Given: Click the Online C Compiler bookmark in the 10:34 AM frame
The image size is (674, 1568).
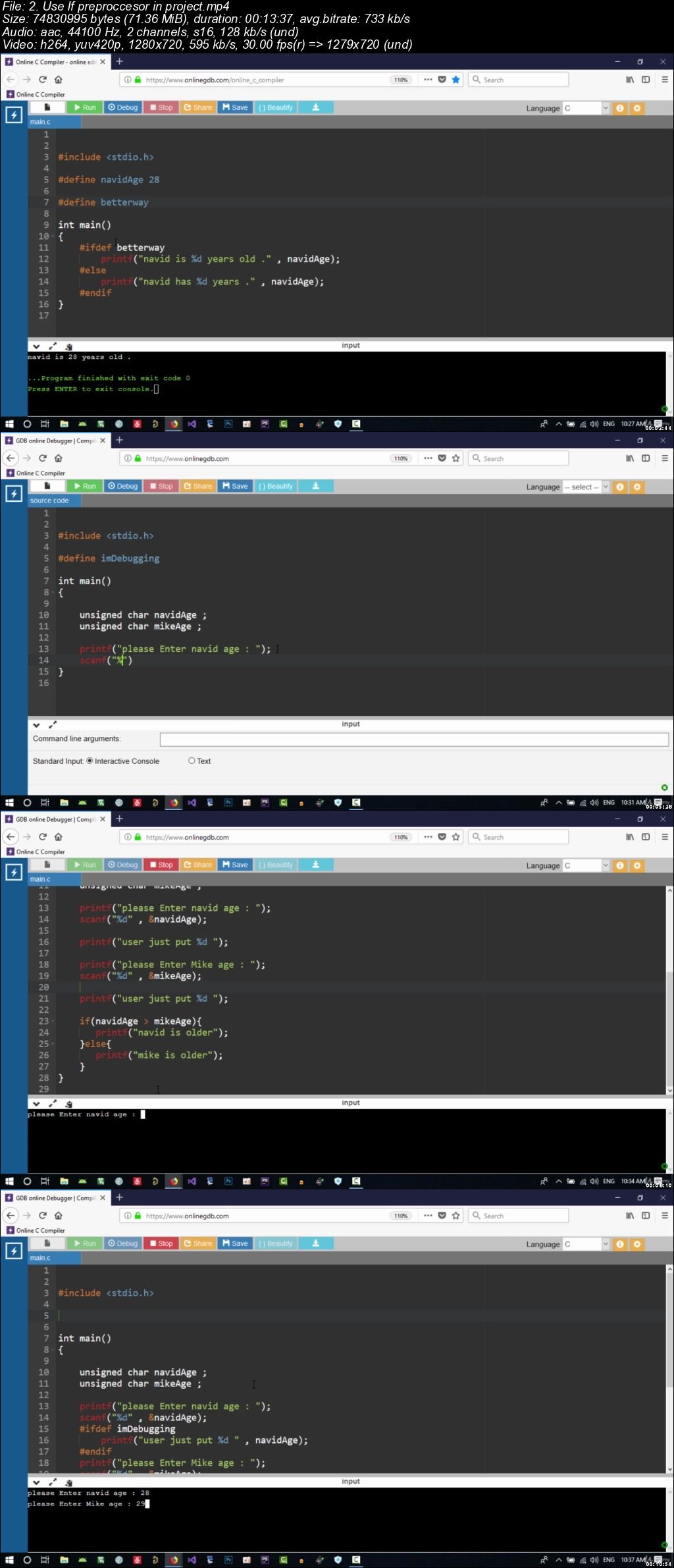Looking at the screenshot, I should [36, 852].
